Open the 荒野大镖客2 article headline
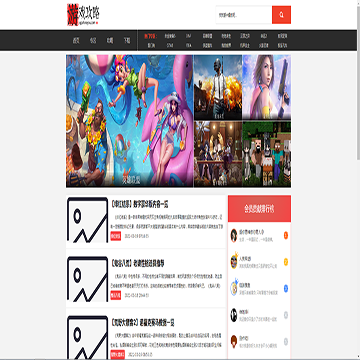 click(x=143, y=322)
